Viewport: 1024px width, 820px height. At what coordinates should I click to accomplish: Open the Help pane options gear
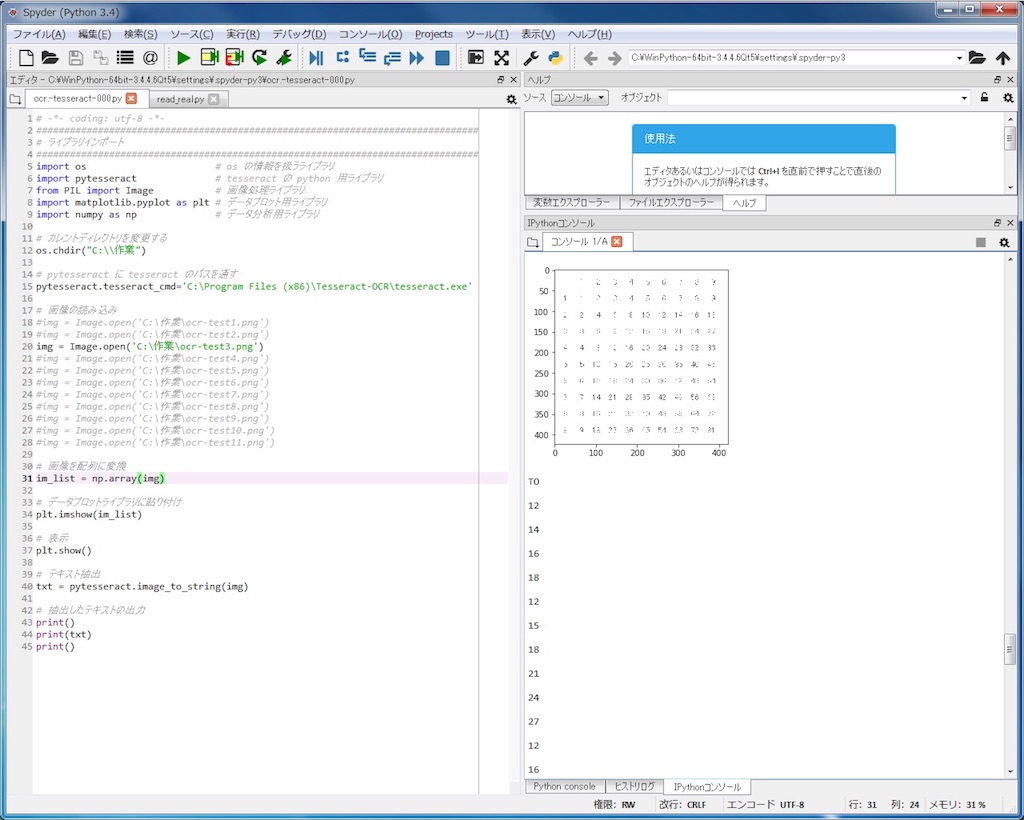(x=1008, y=98)
